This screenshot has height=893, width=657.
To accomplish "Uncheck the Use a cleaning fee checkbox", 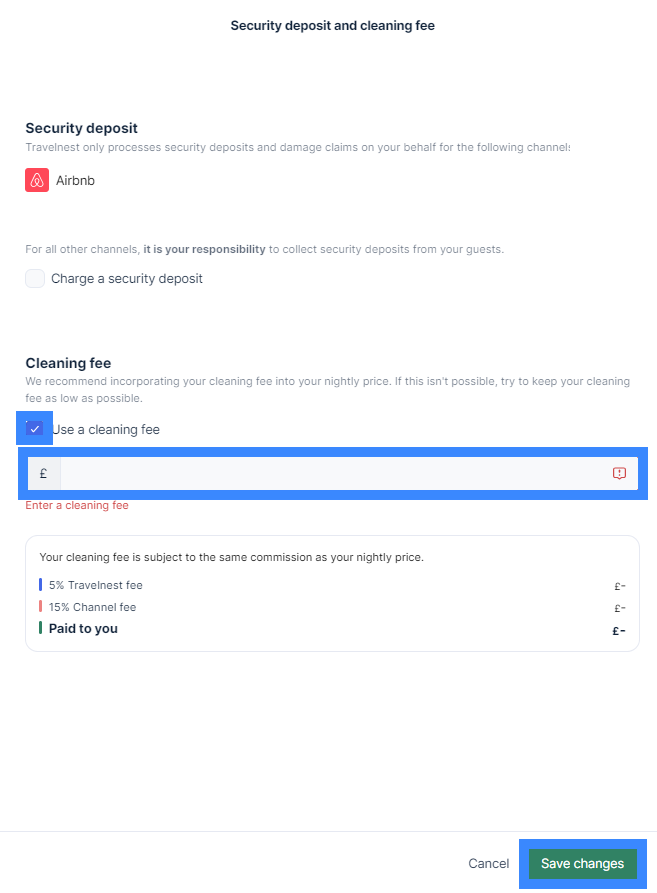I will click(x=35, y=429).
